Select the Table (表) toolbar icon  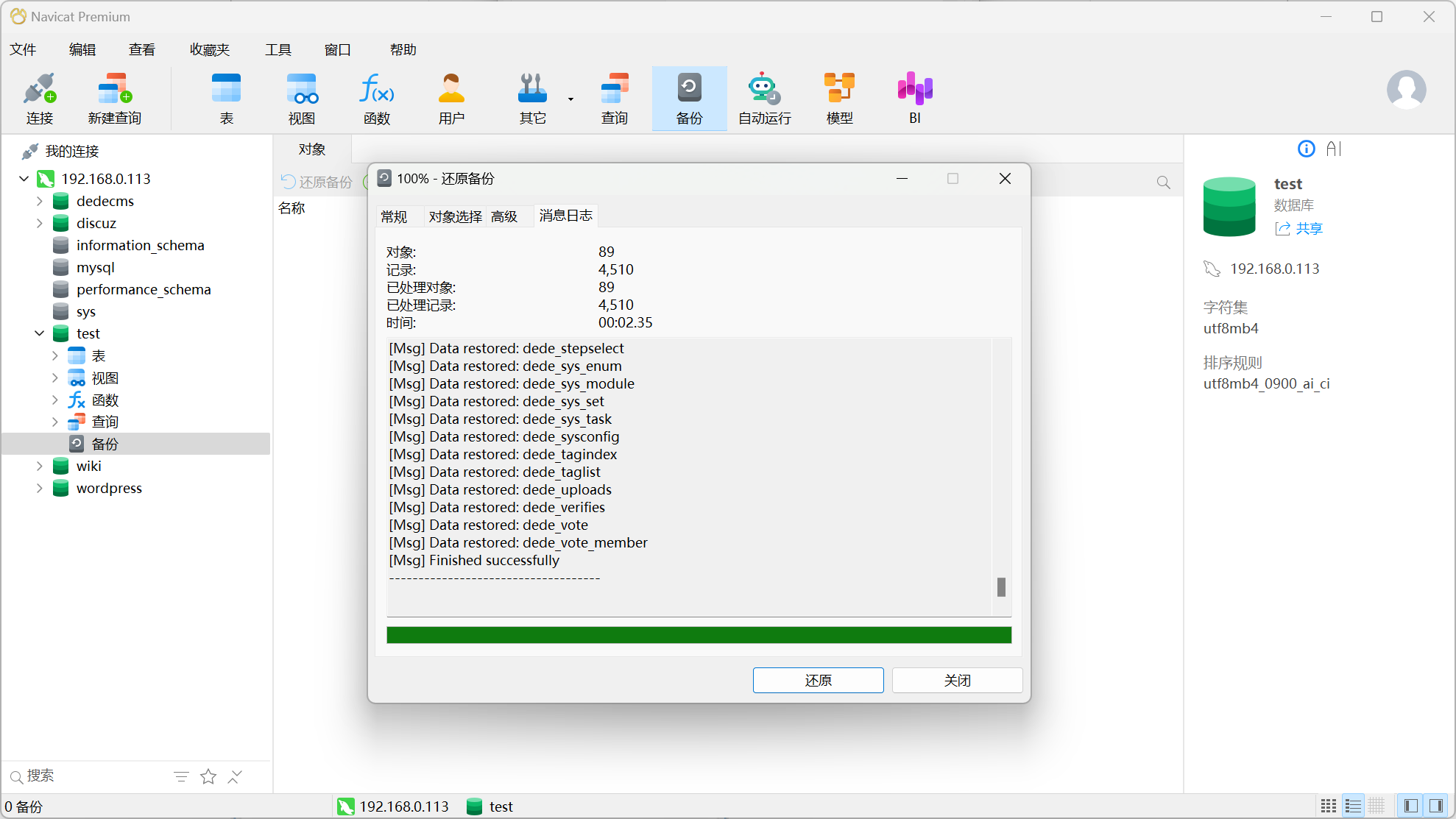(x=227, y=99)
